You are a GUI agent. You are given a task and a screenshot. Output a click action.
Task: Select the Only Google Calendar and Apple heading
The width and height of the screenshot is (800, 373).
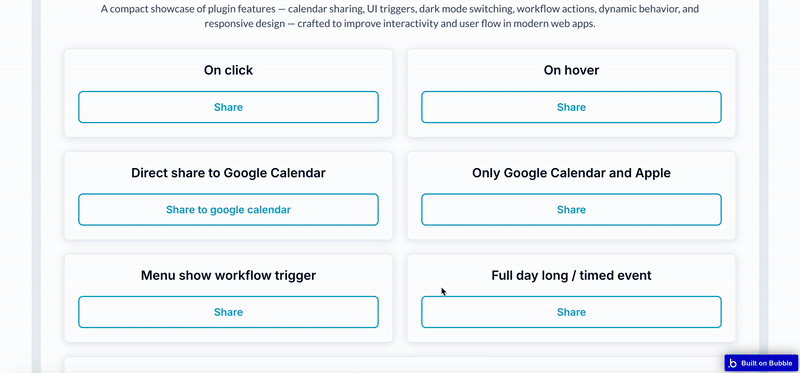pyautogui.click(x=571, y=173)
